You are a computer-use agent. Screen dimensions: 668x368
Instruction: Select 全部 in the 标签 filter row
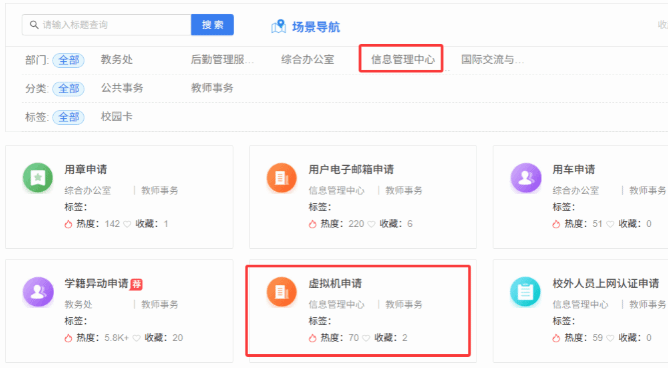tap(69, 117)
